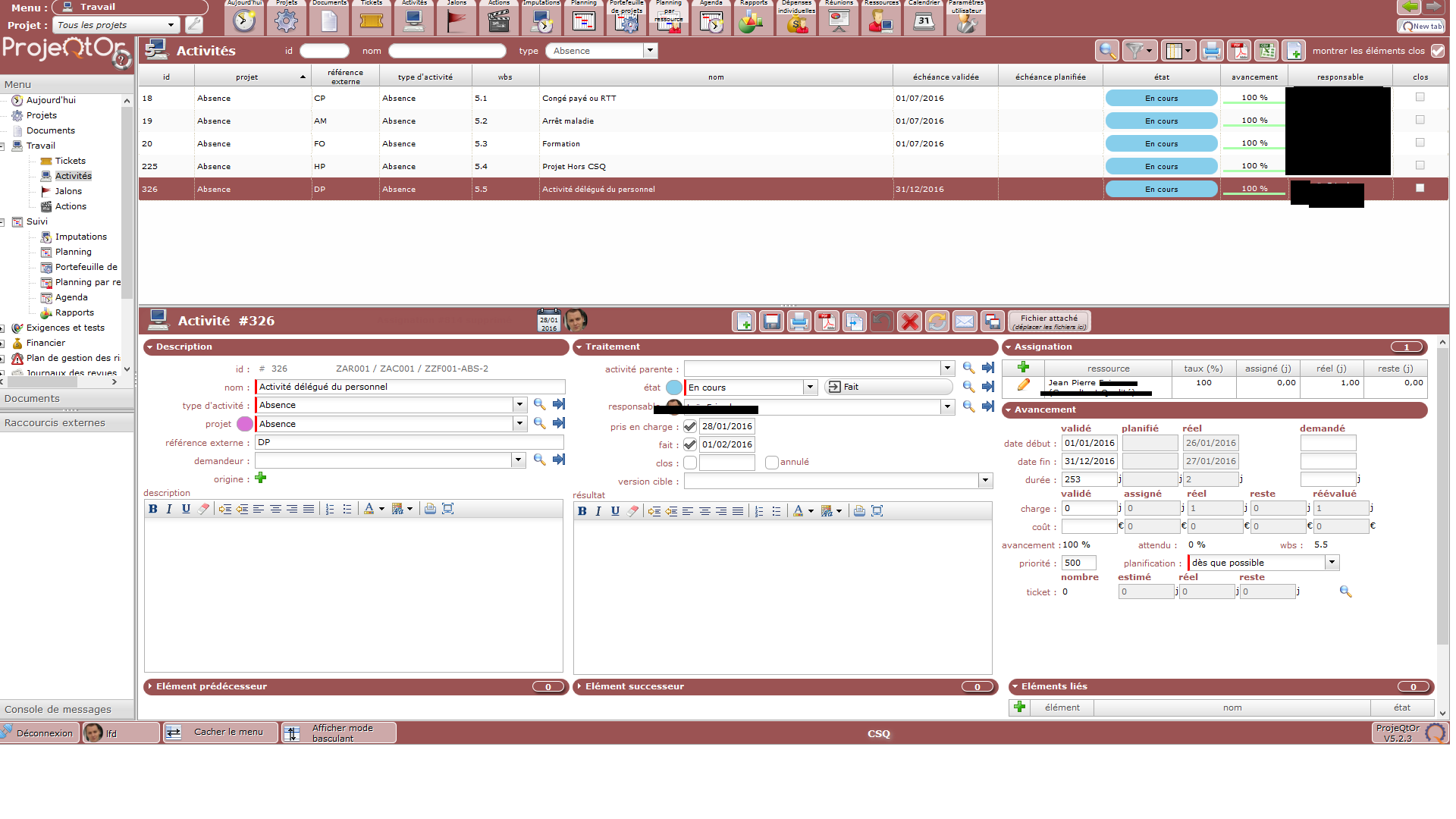The image size is (1456, 819).
Task: Open Jalons in the menu tree
Action: coord(68,191)
